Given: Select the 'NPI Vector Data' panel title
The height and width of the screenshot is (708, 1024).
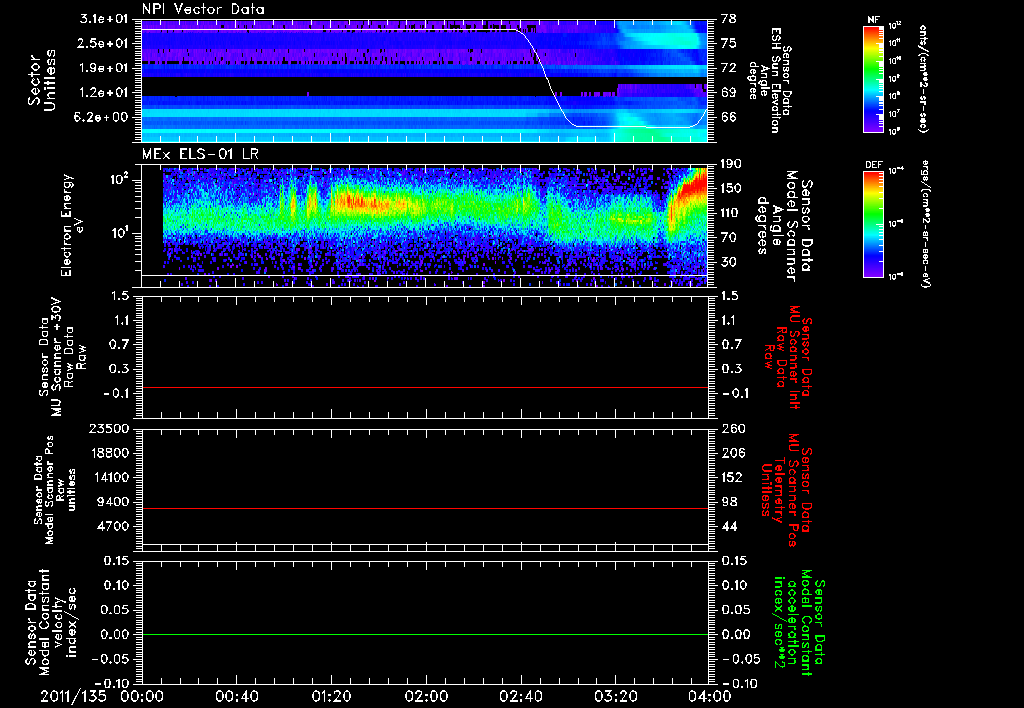Looking at the screenshot, I should (204, 9).
